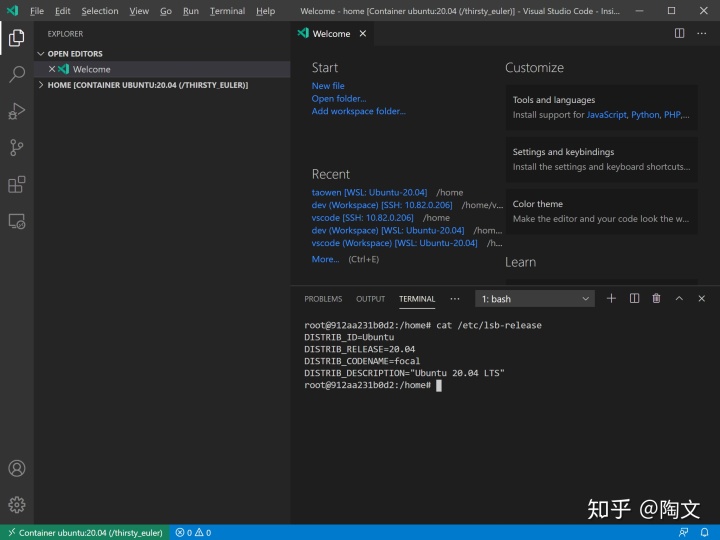Open the Explorer view in activity bar
Viewport: 720px width, 540px height.
click(x=17, y=38)
